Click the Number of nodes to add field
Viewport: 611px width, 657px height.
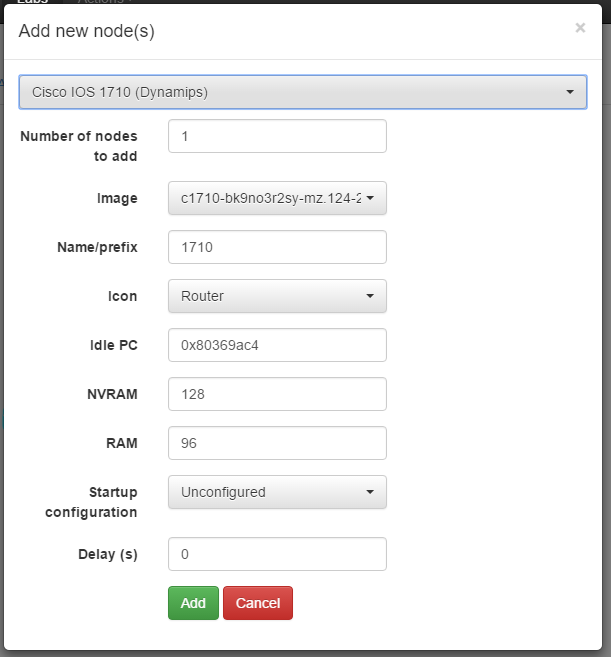pyautogui.click(x=277, y=136)
